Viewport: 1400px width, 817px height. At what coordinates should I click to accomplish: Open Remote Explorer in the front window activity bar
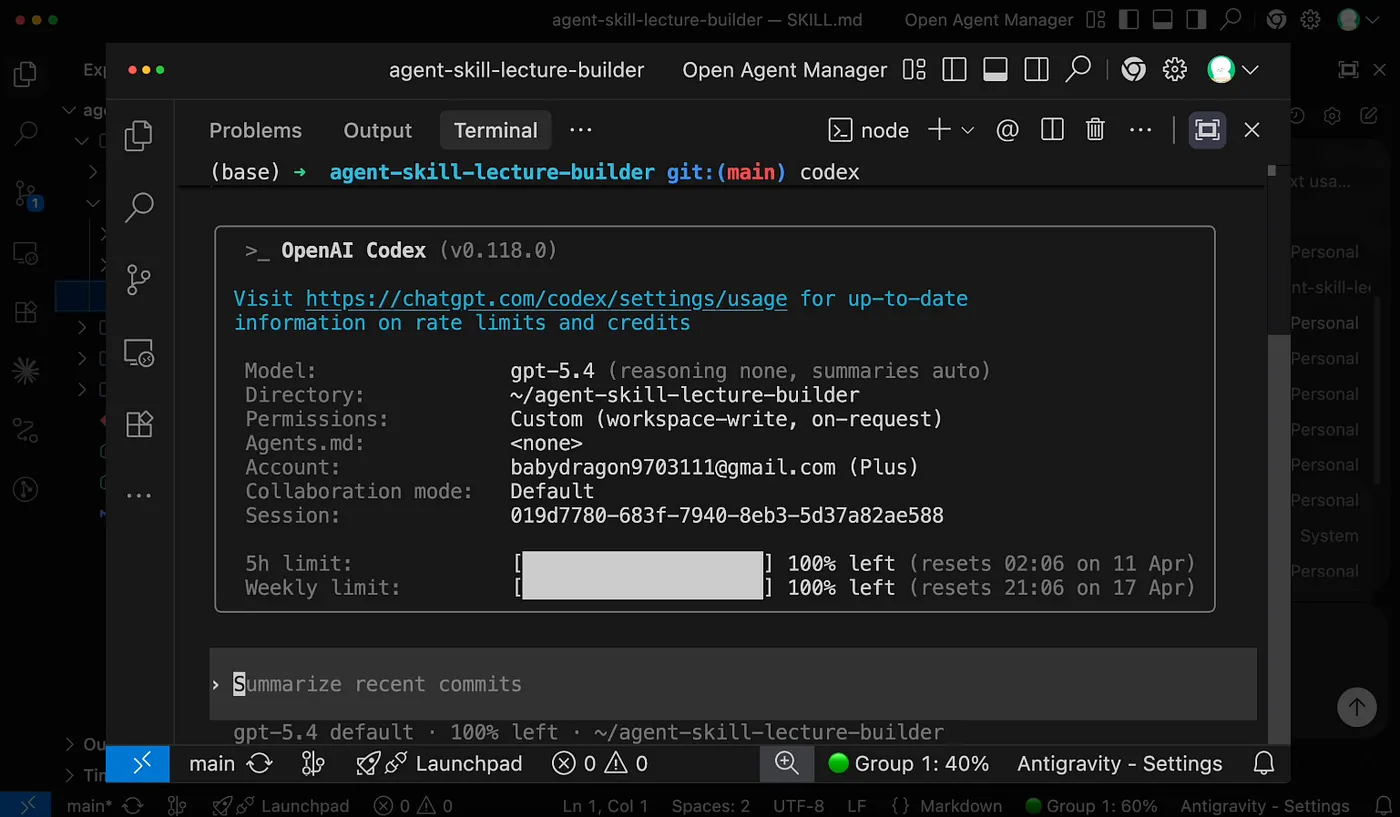click(x=139, y=353)
